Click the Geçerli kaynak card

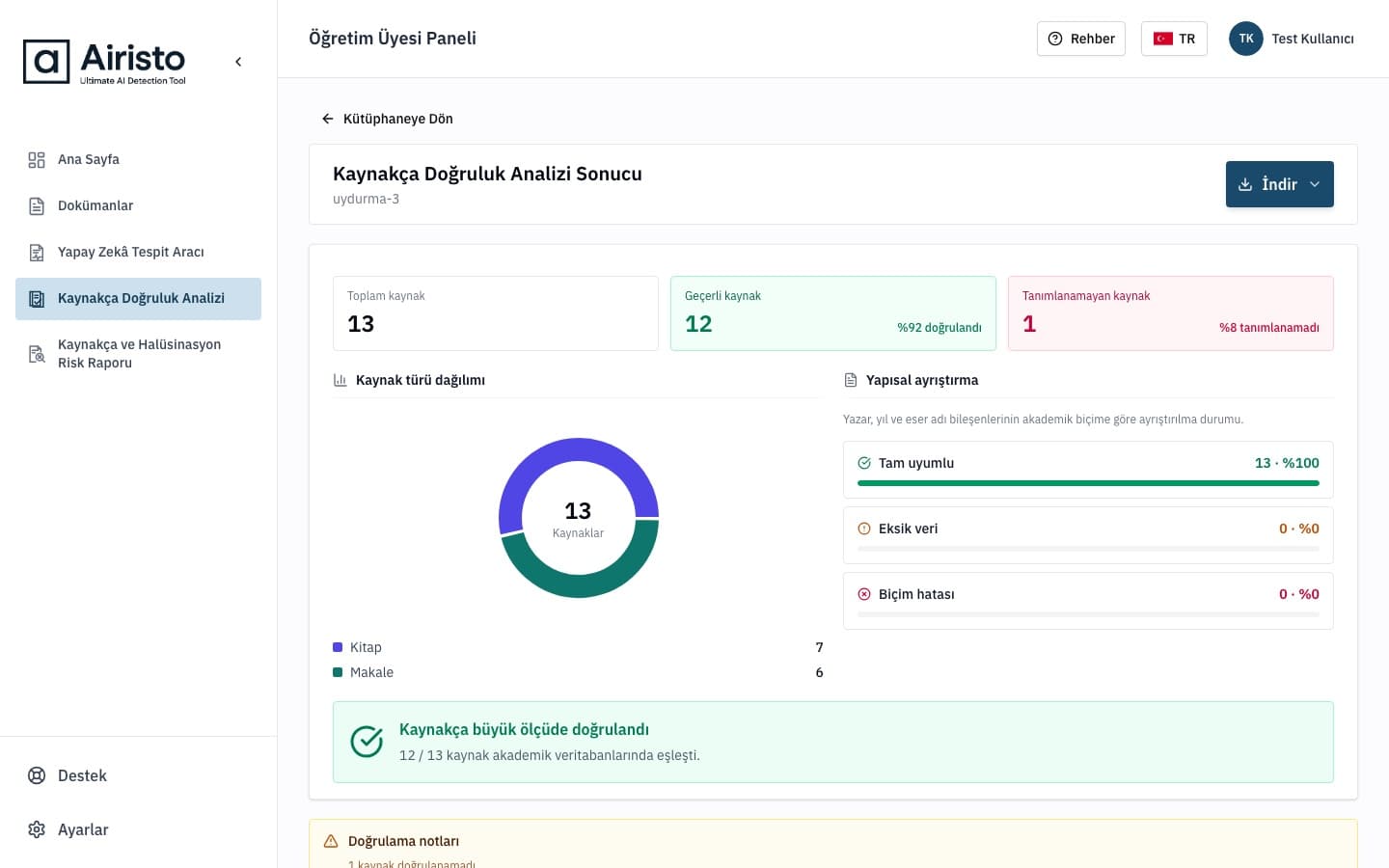[x=833, y=313]
